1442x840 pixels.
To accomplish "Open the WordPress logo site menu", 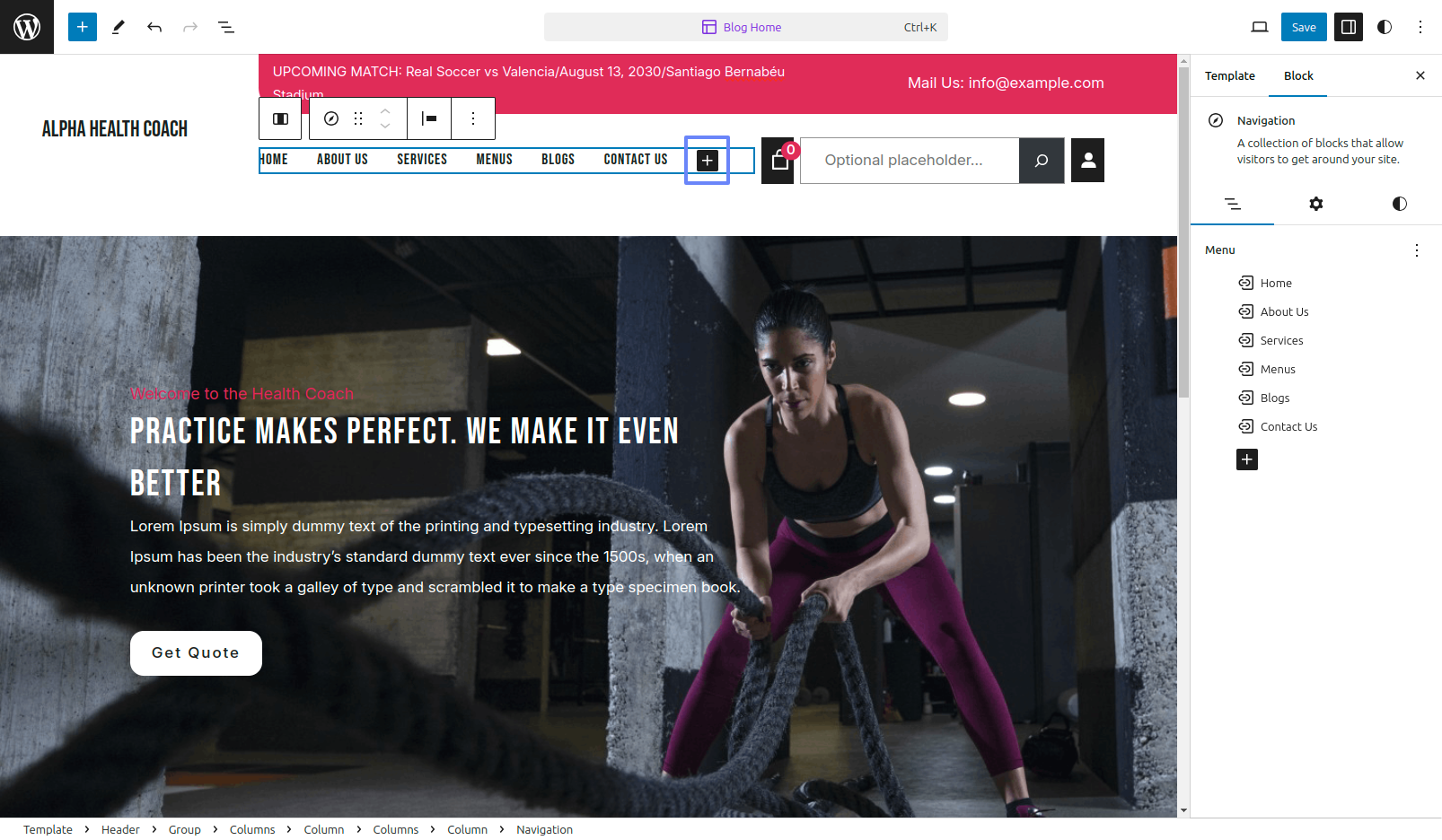I will [27, 27].
